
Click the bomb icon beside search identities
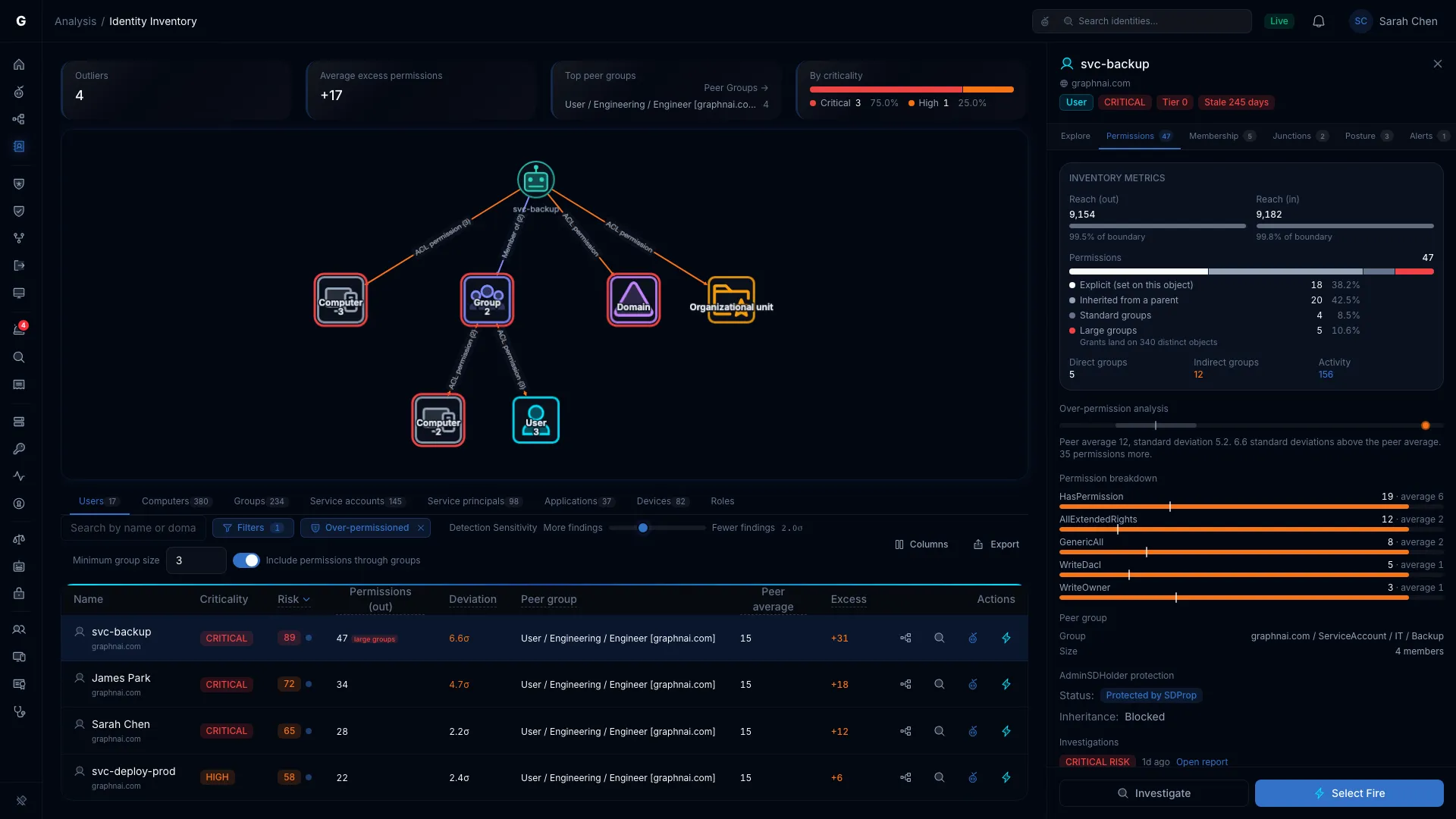pos(1045,21)
